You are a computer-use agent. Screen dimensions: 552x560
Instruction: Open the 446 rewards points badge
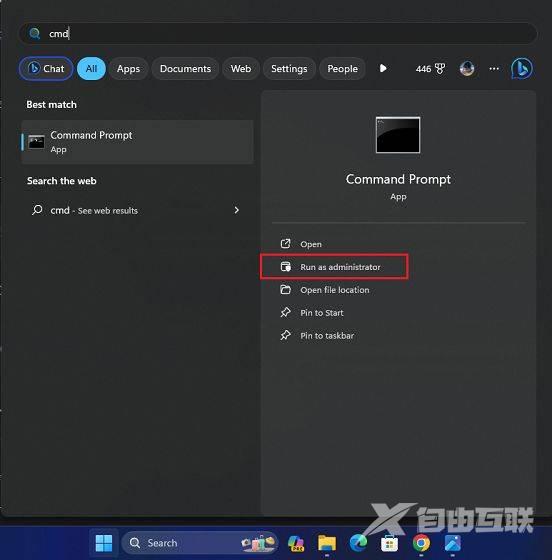430,69
